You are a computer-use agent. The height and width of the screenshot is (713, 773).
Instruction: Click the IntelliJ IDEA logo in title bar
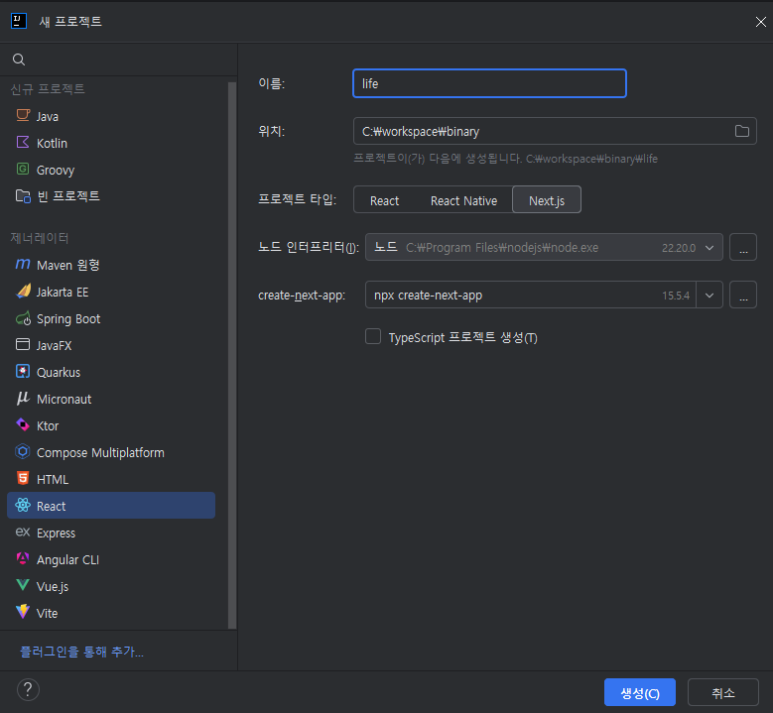click(19, 21)
